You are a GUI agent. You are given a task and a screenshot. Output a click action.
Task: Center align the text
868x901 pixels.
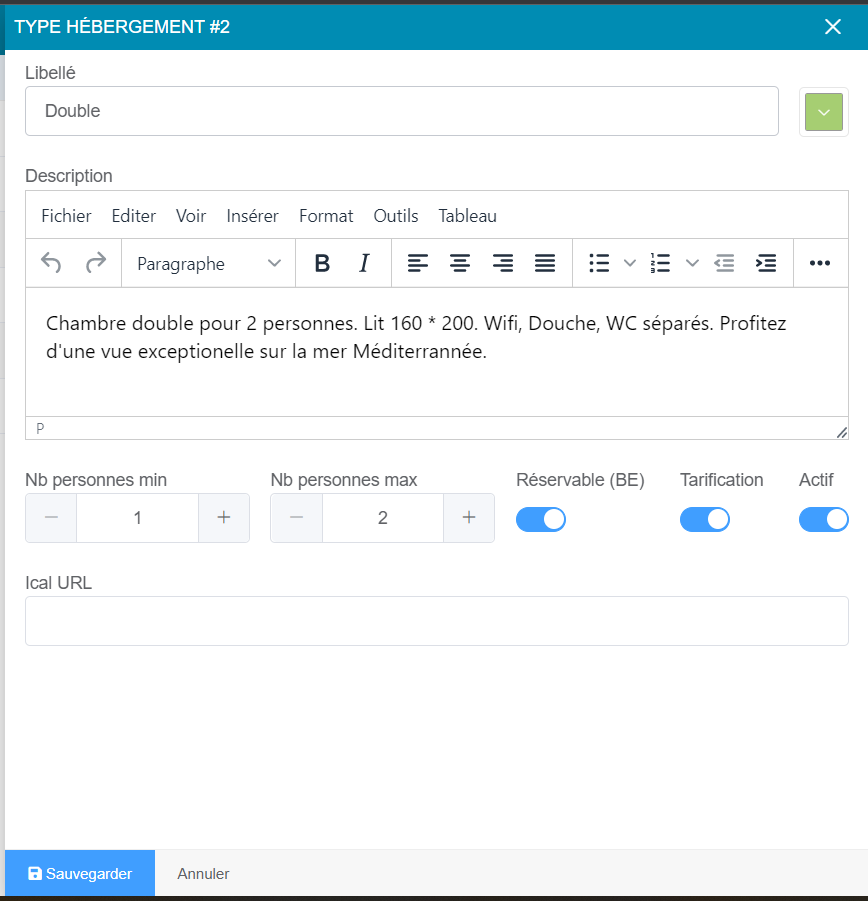coord(460,263)
